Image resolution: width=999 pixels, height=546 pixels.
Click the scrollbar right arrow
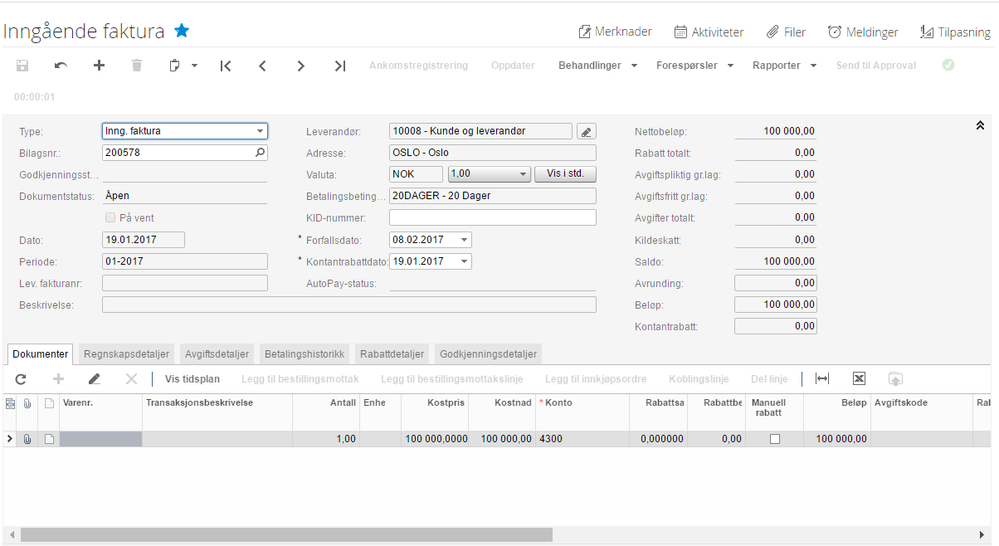pos(982,535)
